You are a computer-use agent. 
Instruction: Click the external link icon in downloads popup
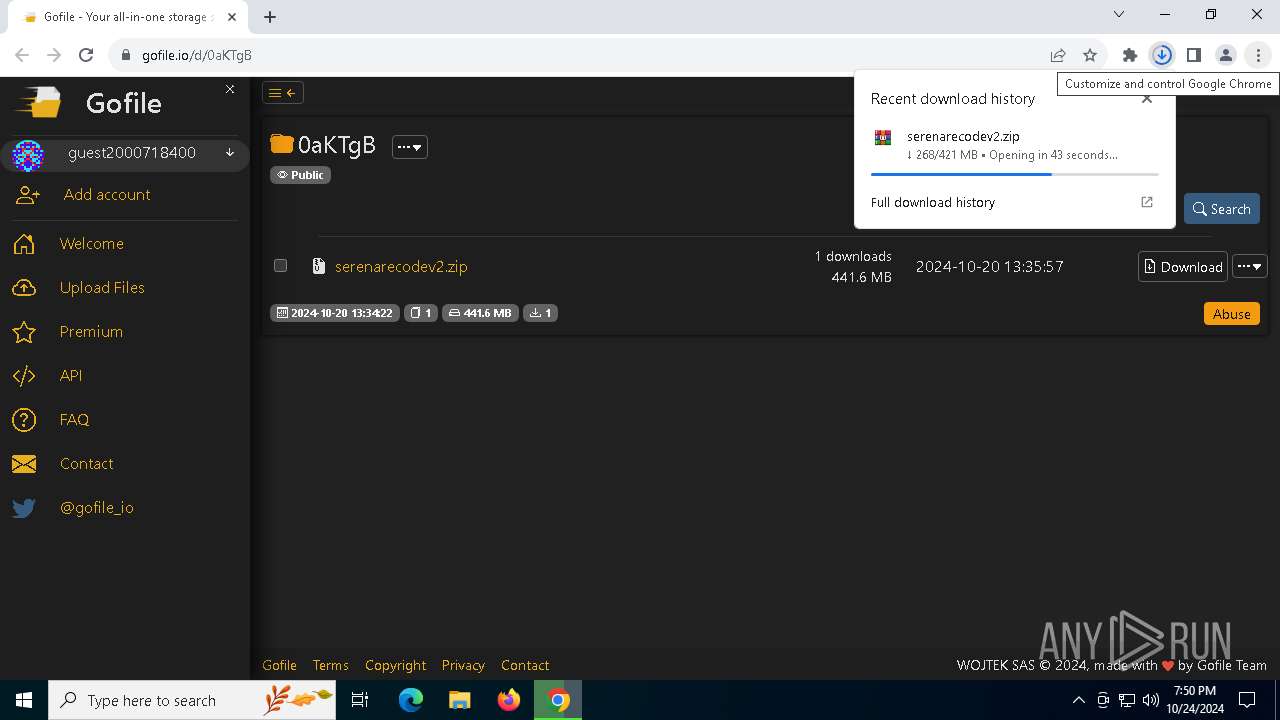coord(1147,202)
